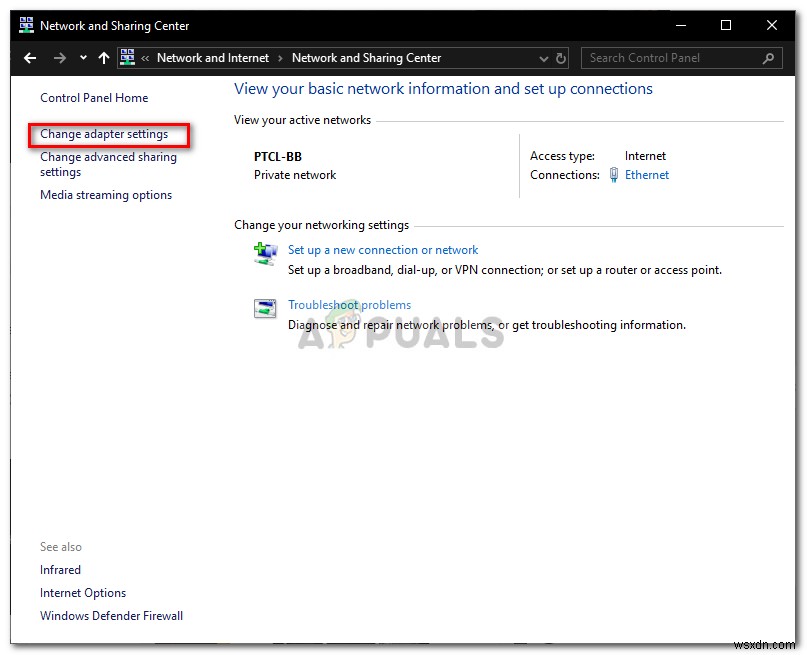807x655 pixels.
Task: Click the Back navigation arrow
Action: [30, 58]
